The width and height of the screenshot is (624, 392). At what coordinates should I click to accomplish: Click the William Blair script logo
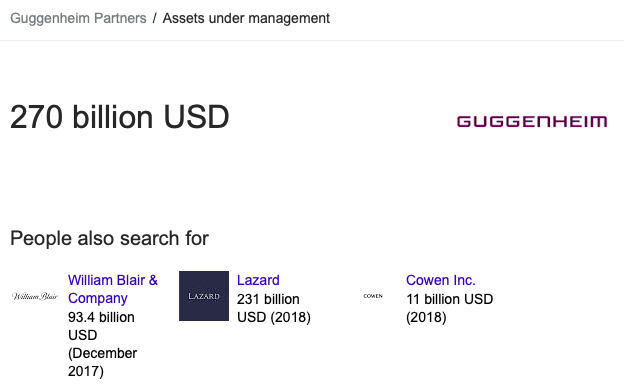tap(35, 296)
